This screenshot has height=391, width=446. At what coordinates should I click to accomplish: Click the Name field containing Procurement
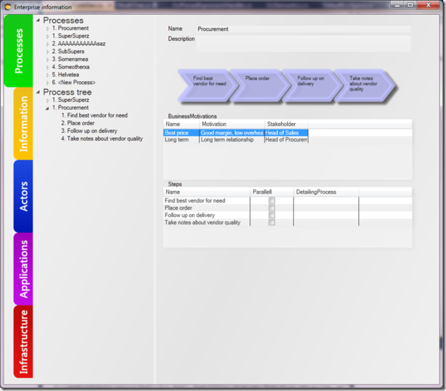pyautogui.click(x=303, y=29)
